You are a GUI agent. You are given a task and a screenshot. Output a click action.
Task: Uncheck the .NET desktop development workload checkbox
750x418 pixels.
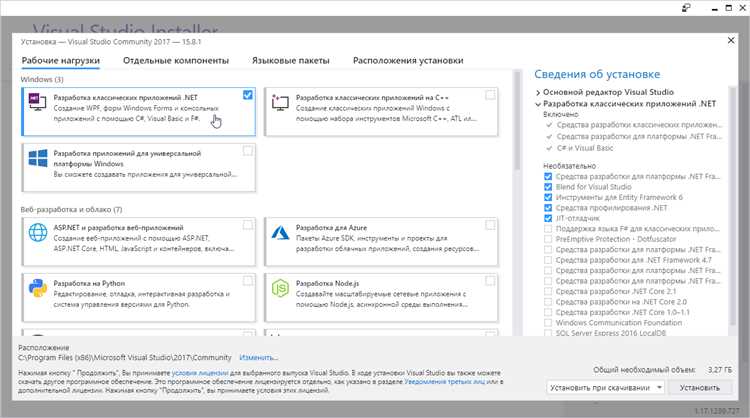coord(248,95)
